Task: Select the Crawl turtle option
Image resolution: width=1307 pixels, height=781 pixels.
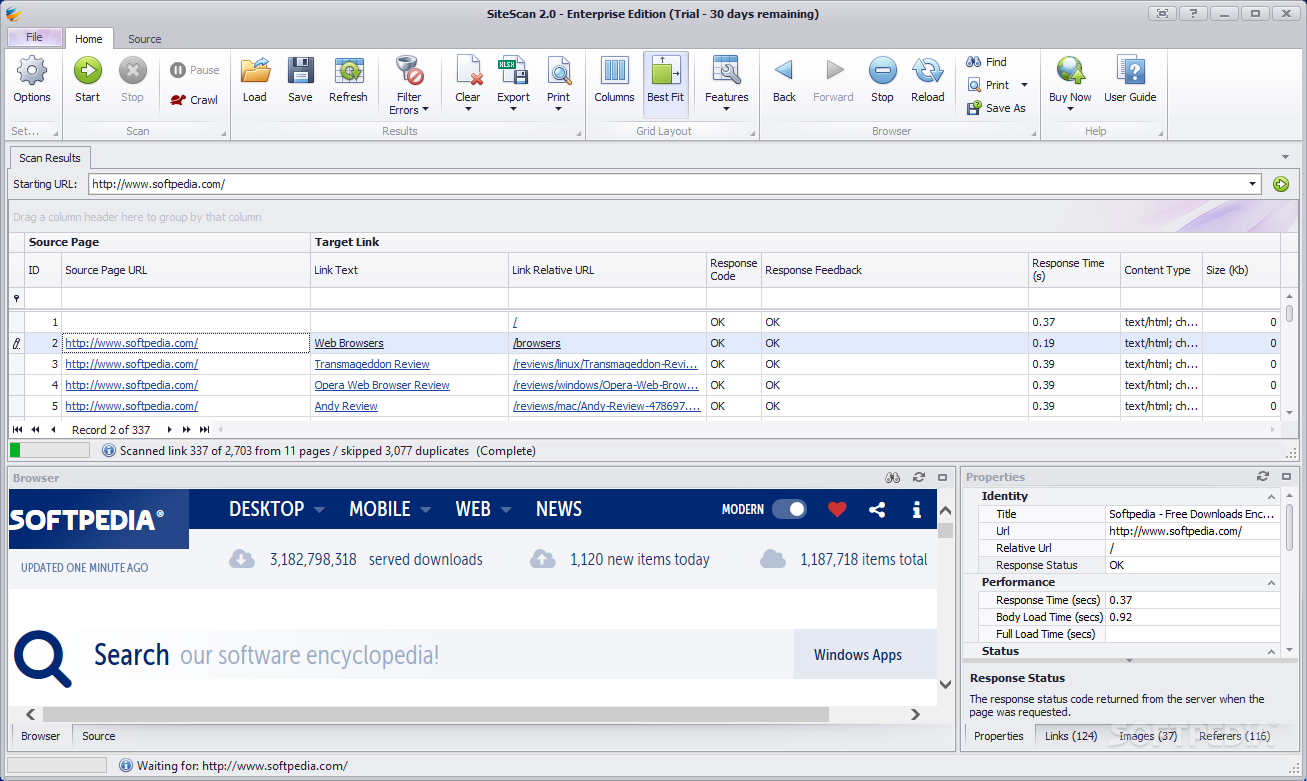Action: tap(194, 100)
